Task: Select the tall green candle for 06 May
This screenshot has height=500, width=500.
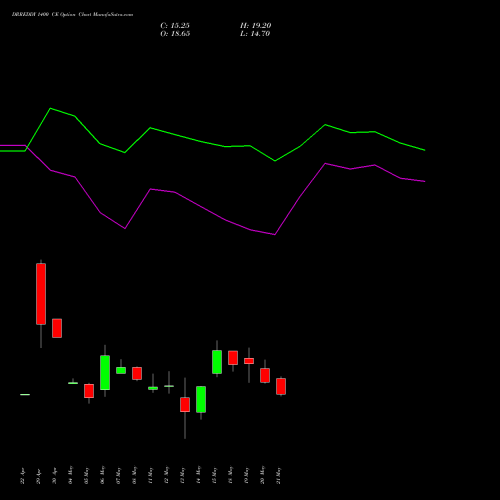Action: (105, 373)
